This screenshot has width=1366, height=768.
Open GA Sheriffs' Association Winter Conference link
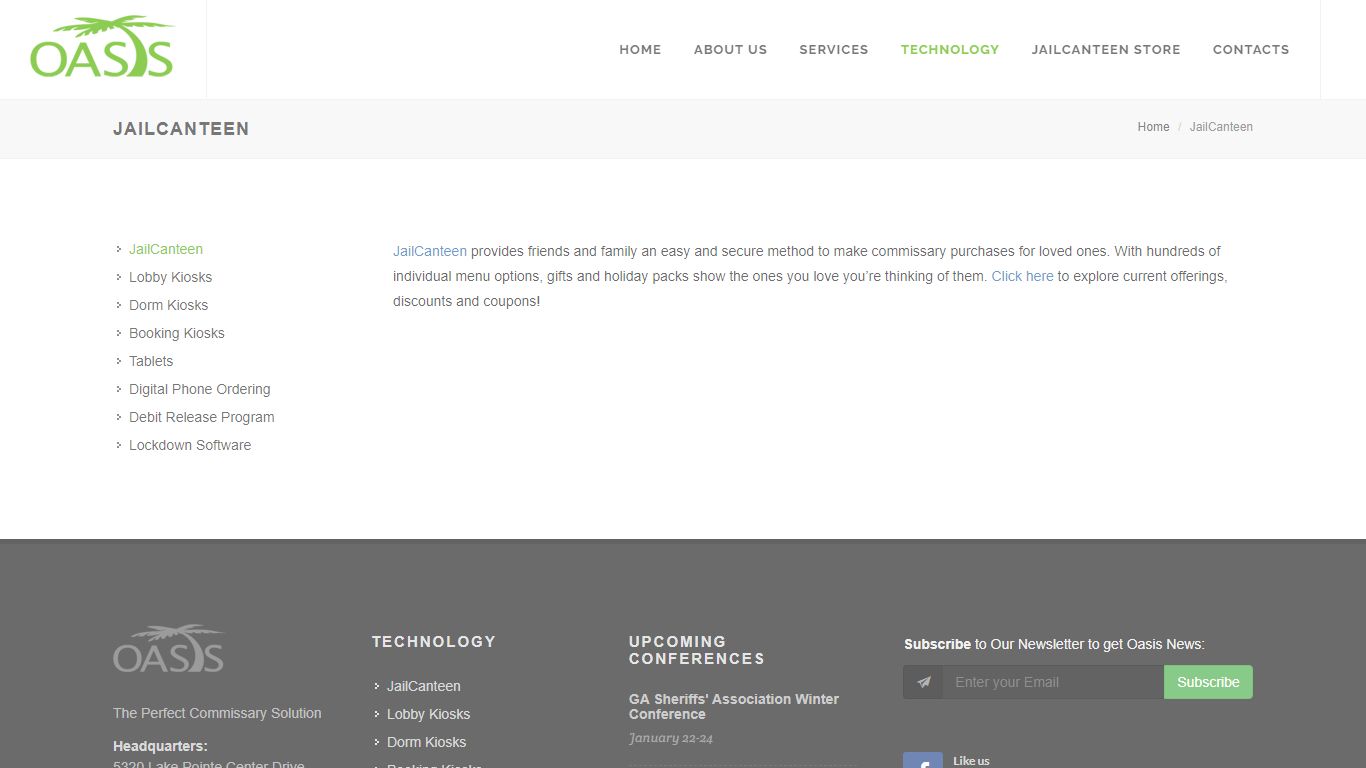pos(734,706)
